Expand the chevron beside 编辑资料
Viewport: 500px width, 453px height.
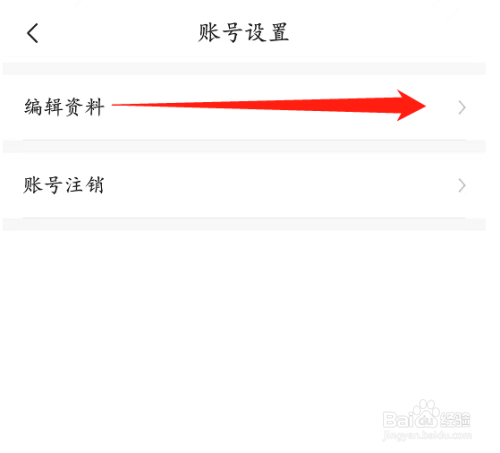click(462, 108)
